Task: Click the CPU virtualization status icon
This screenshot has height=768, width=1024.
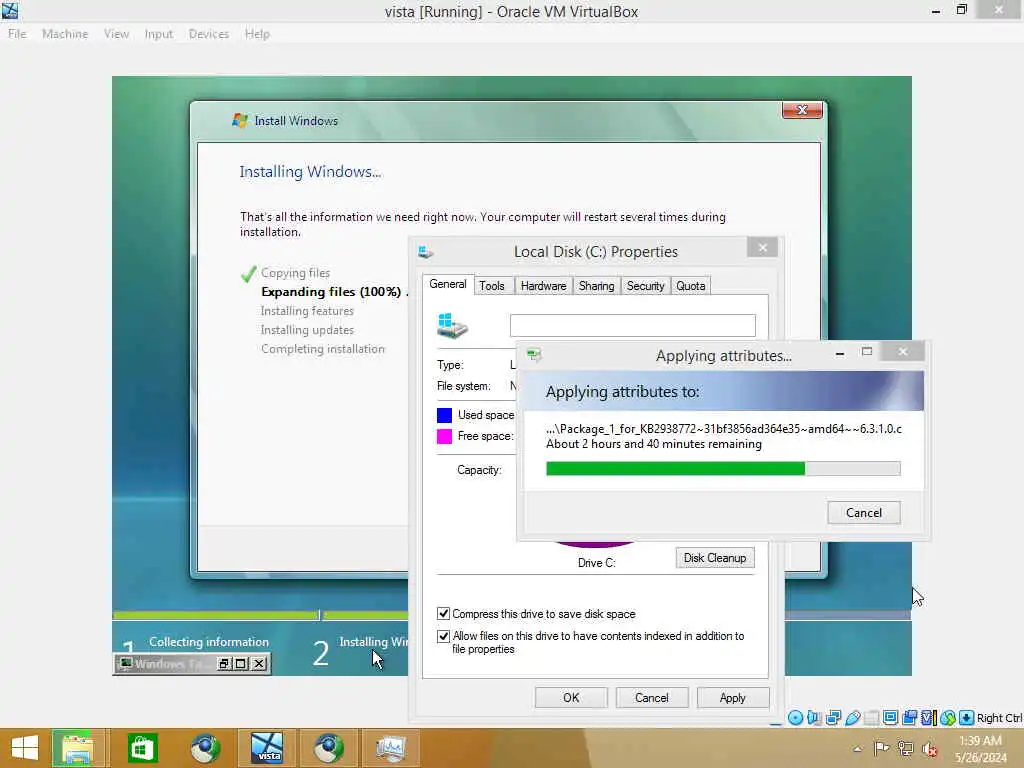Action: [928, 718]
